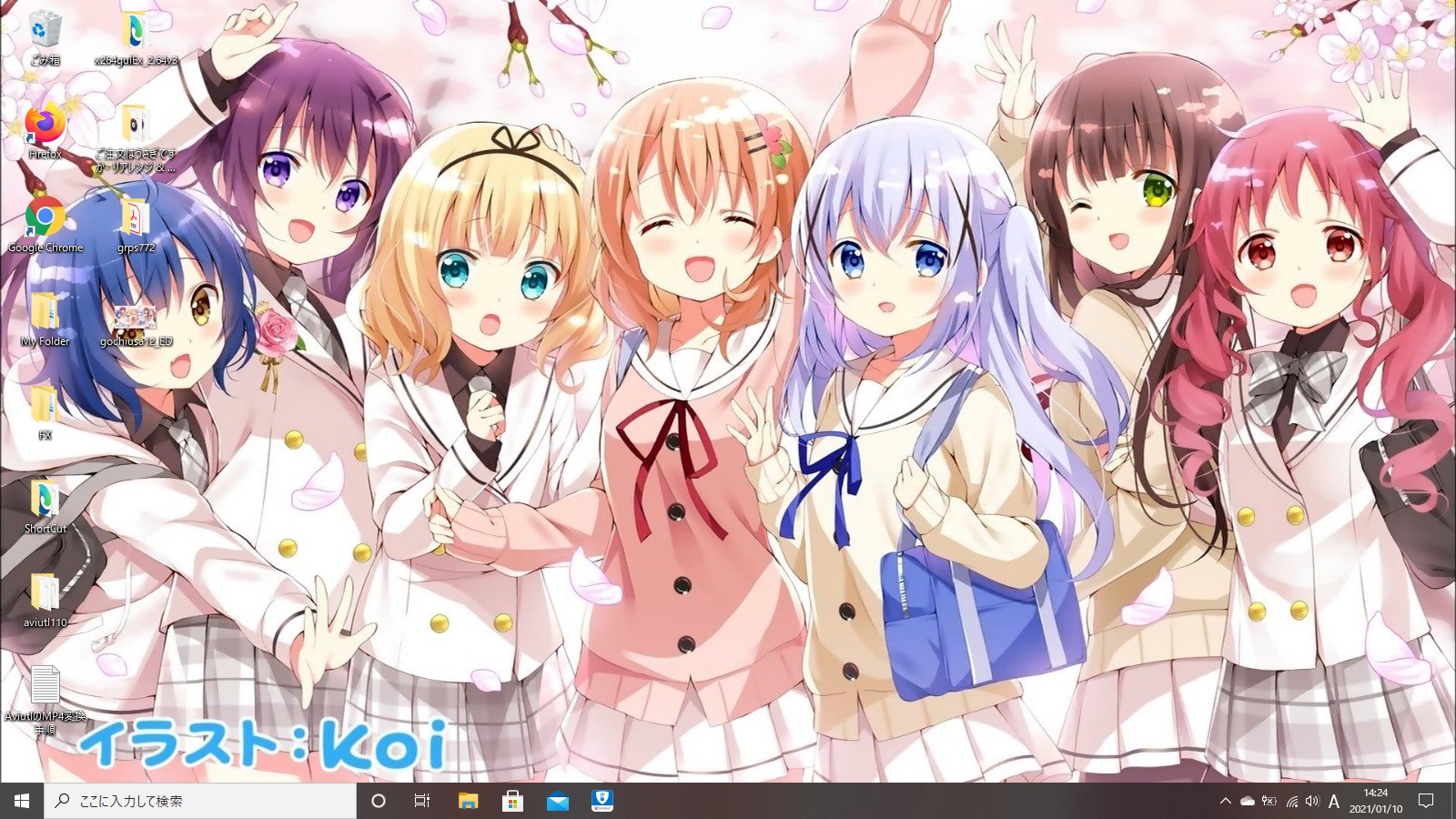
Task: Select the AviutlのMP4変換手順 text file
Action: (x=45, y=701)
